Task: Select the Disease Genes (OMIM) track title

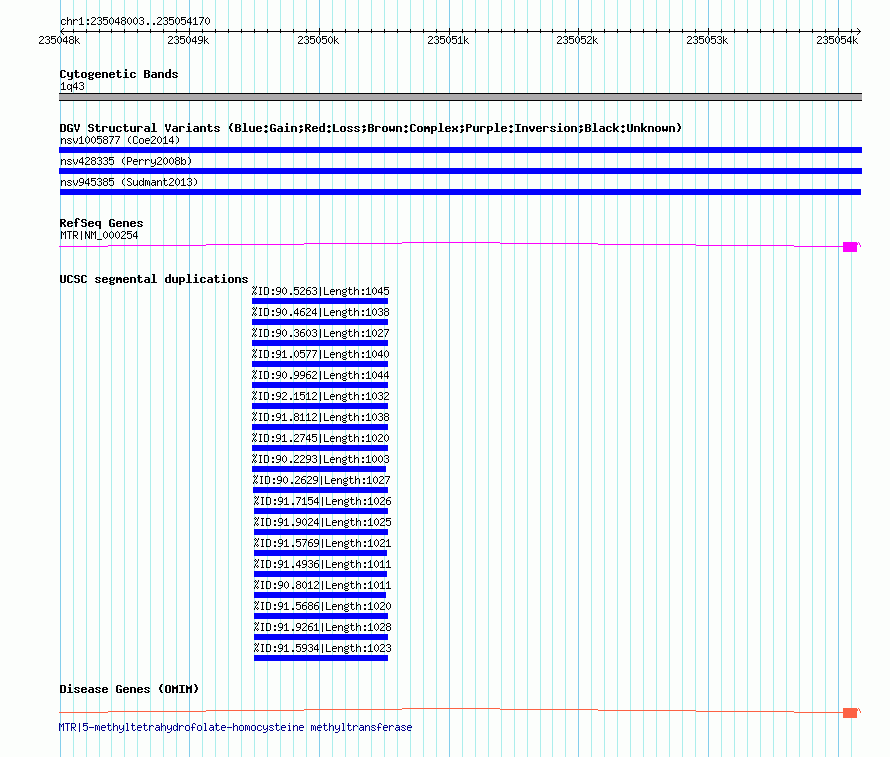Action: point(129,689)
